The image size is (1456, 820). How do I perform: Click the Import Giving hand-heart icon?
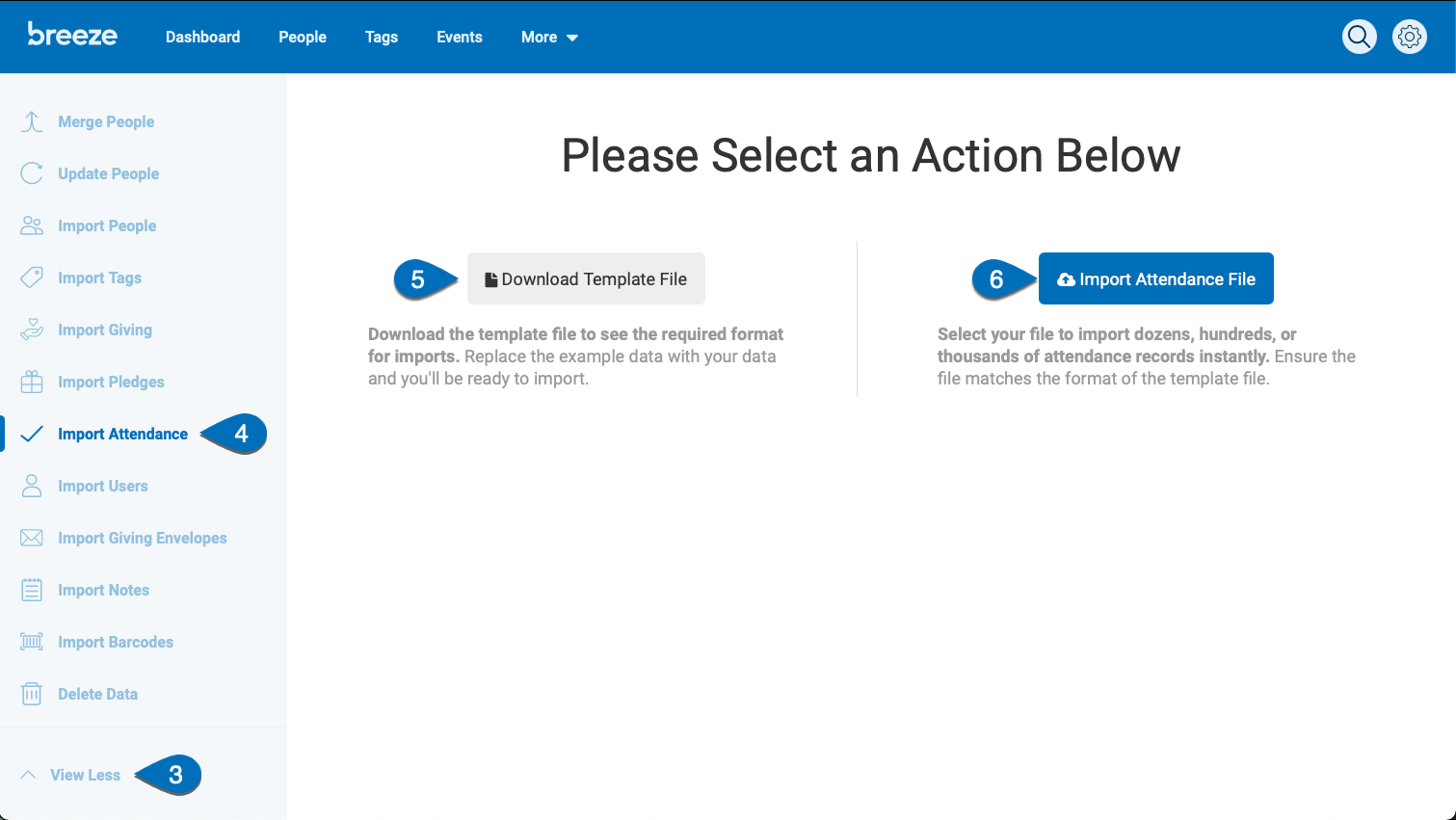(x=32, y=330)
